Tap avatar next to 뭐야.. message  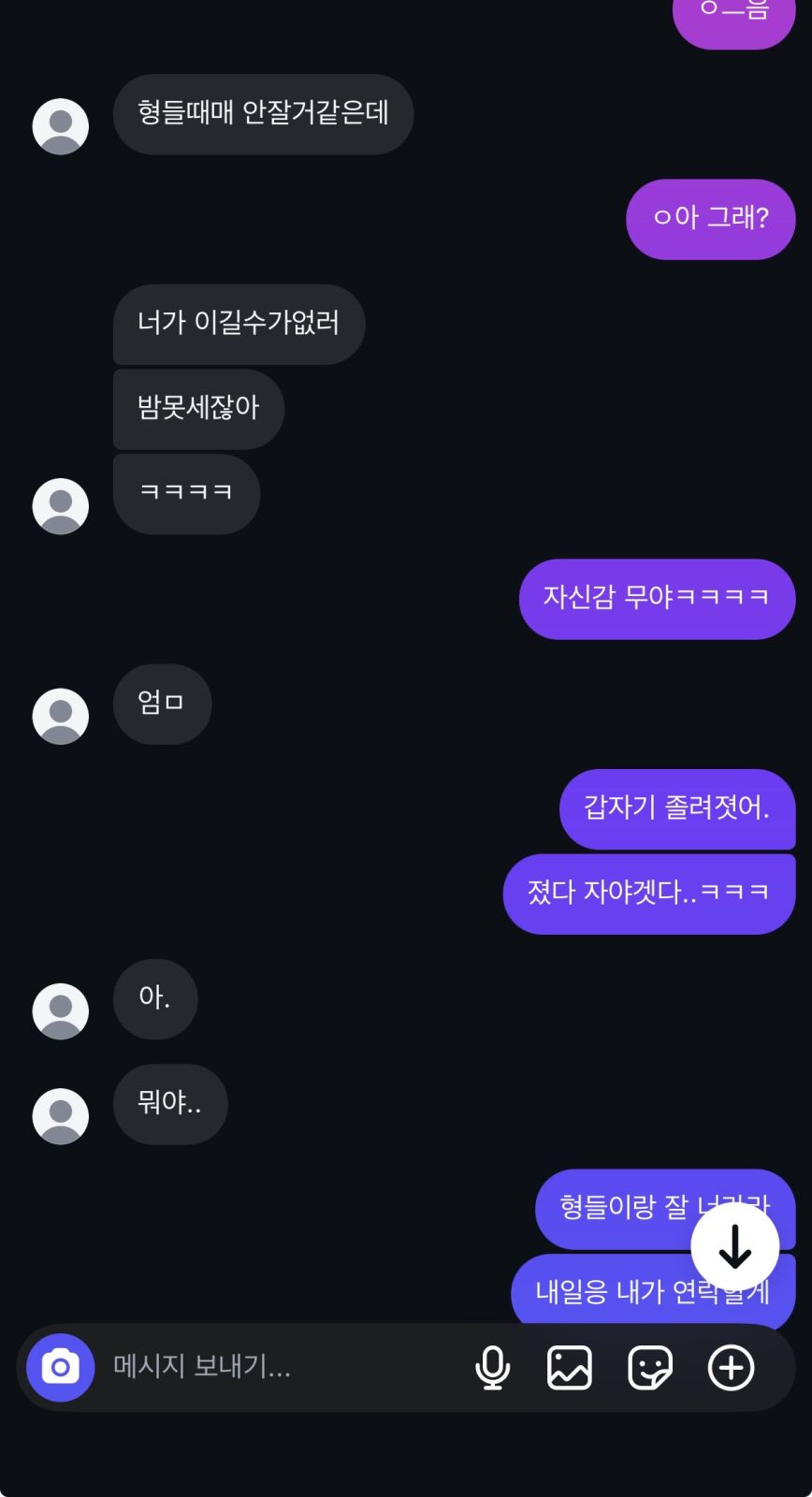(x=61, y=1116)
